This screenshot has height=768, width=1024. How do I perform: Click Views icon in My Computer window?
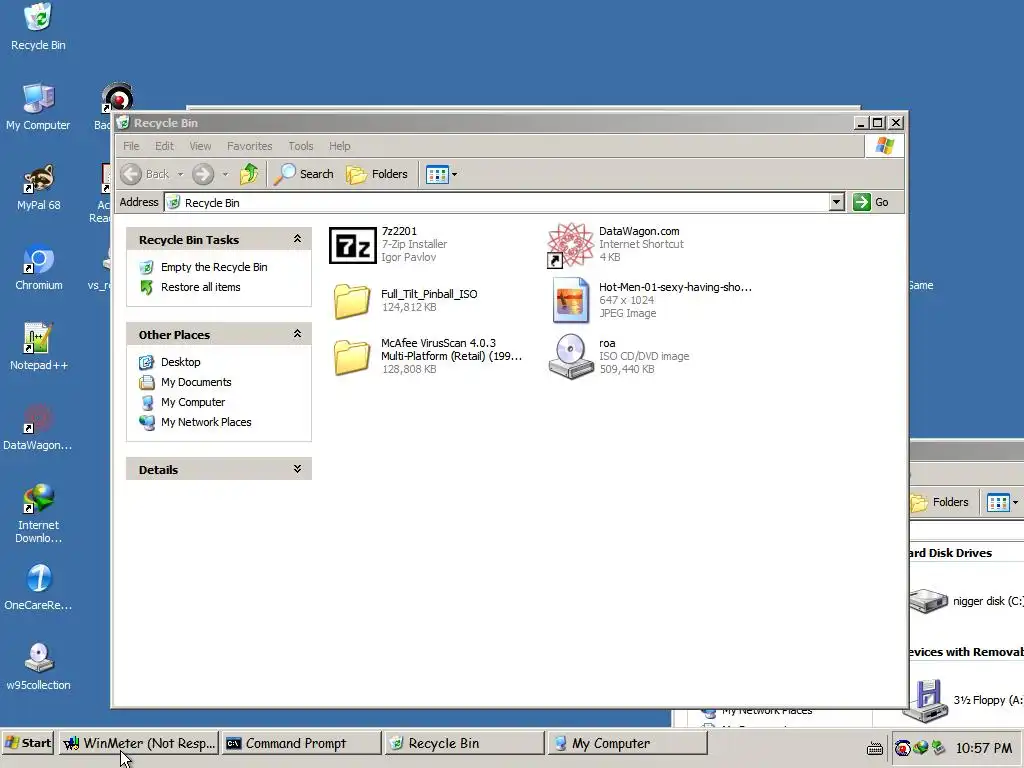998,503
